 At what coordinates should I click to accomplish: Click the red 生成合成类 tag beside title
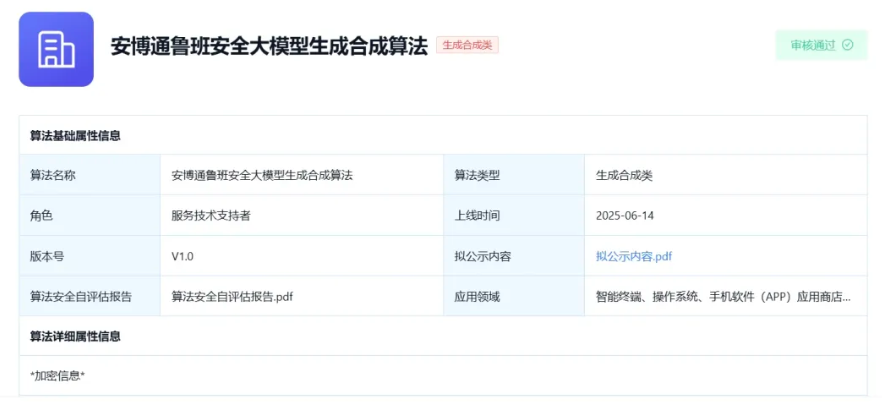pos(467,45)
